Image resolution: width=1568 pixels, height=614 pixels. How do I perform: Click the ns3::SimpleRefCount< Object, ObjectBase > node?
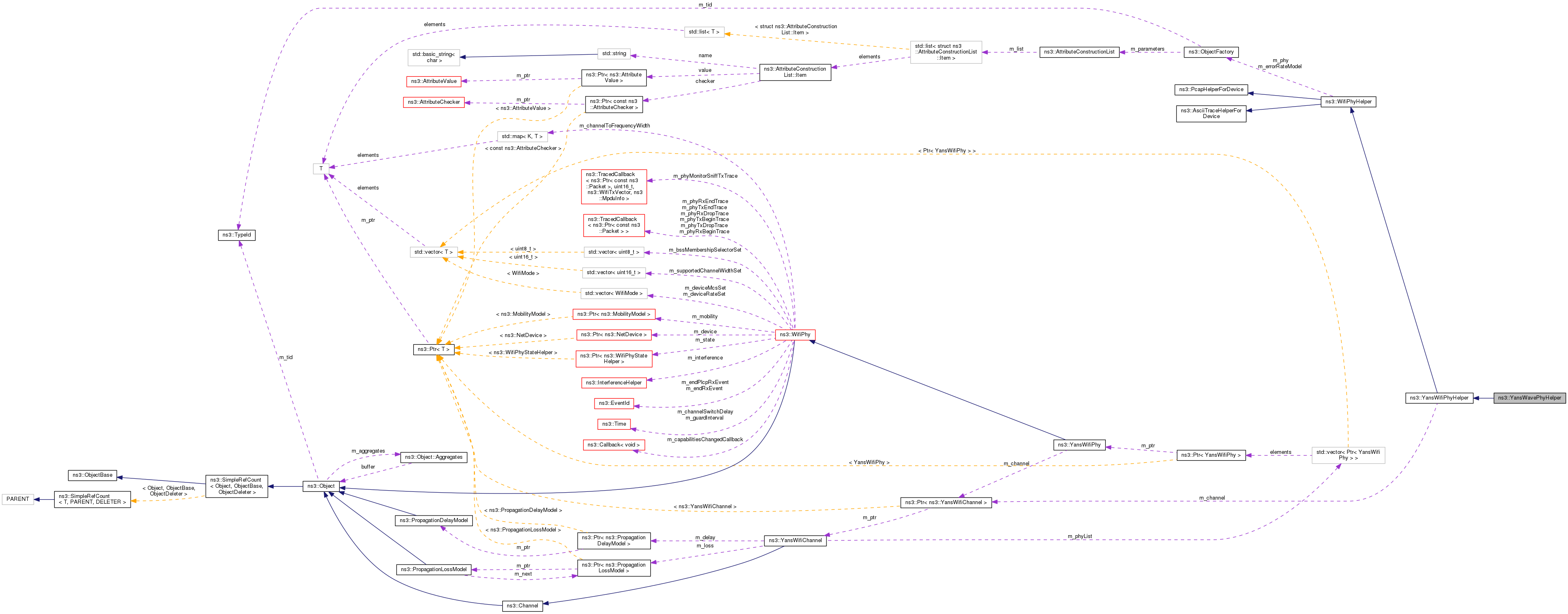coord(236,486)
